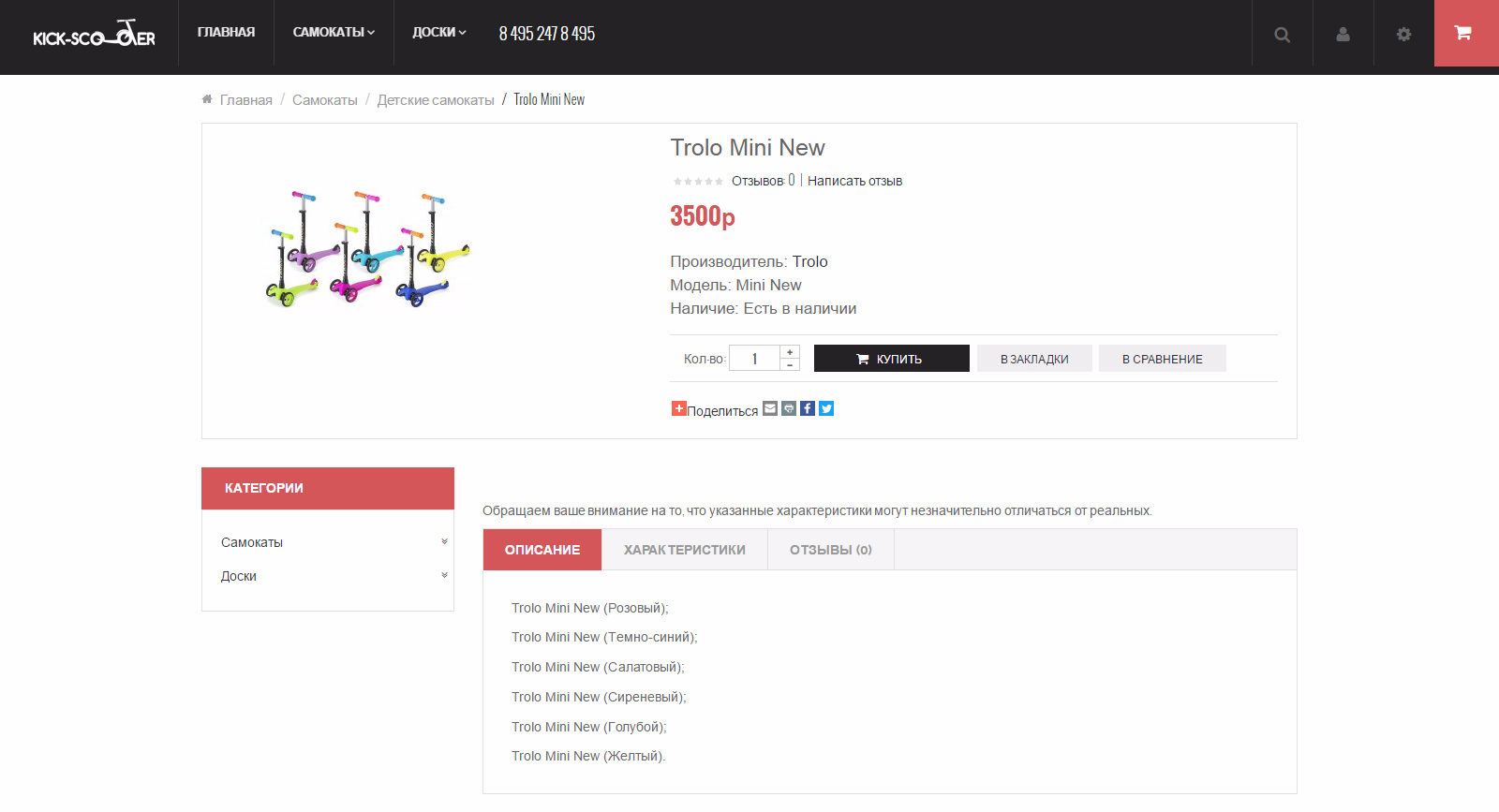
Task: Click the Категории sidebar header
Action: click(328, 488)
